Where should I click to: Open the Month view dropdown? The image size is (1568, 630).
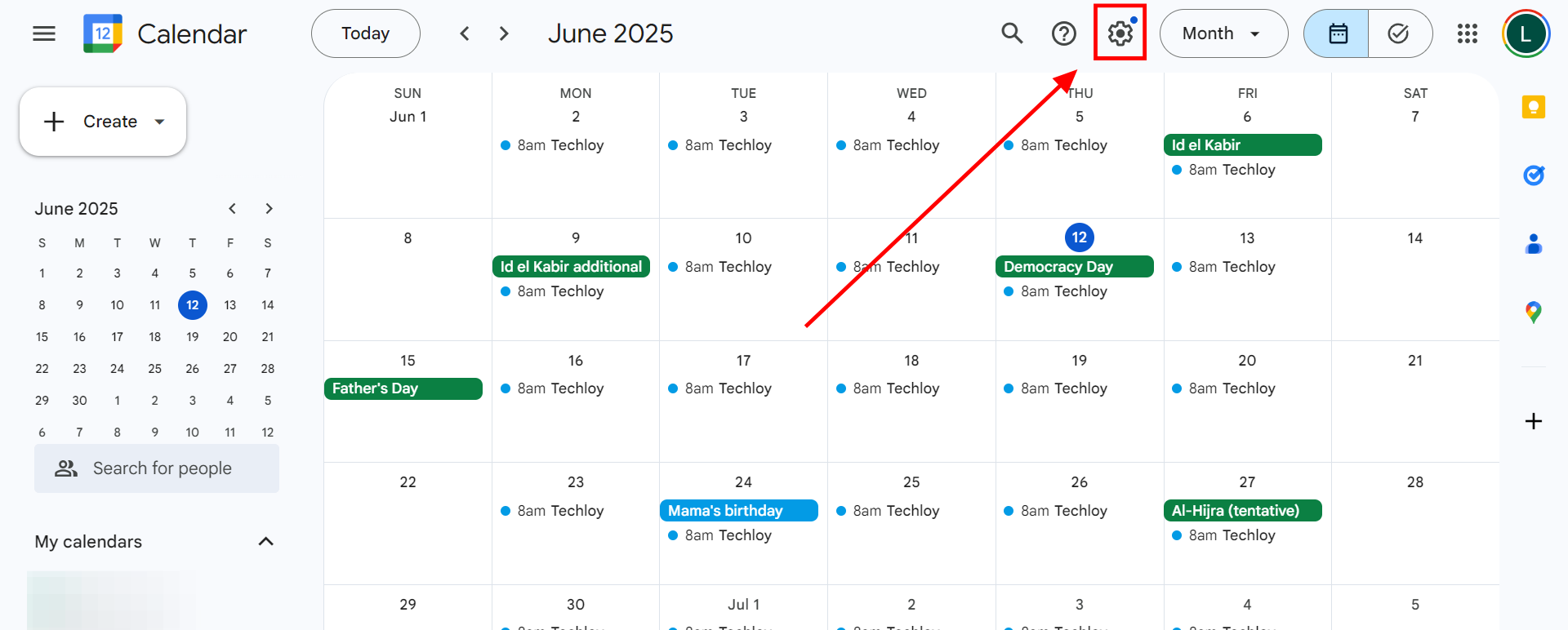pos(1223,33)
